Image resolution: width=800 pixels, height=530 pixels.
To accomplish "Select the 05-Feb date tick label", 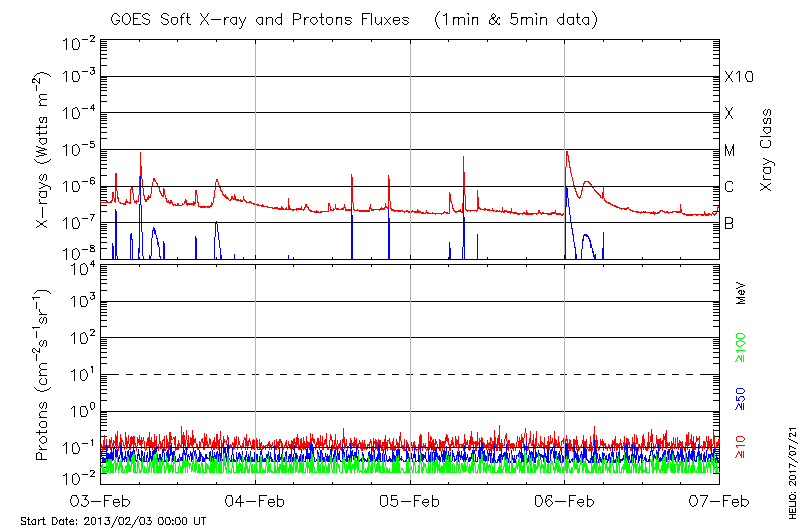I will (410, 501).
